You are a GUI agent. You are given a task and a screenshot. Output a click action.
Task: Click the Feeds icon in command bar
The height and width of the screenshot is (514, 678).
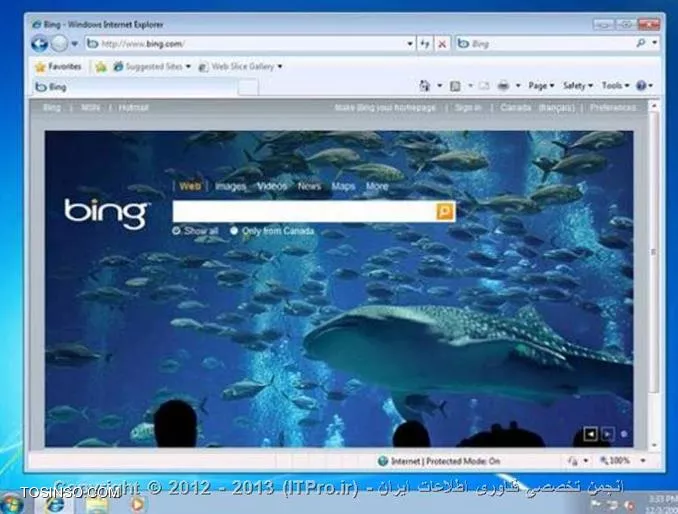455,86
